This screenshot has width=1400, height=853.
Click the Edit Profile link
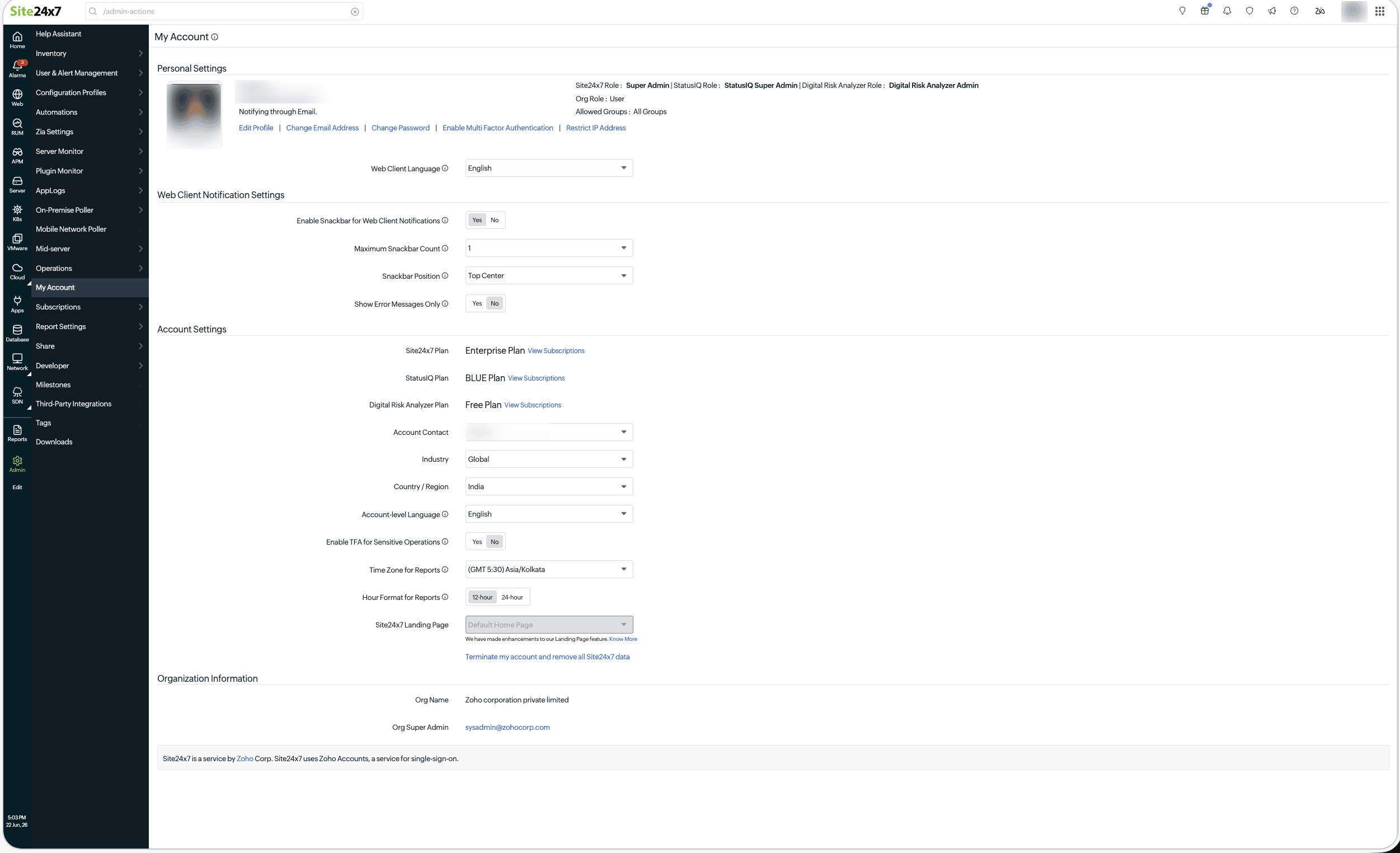(256, 128)
